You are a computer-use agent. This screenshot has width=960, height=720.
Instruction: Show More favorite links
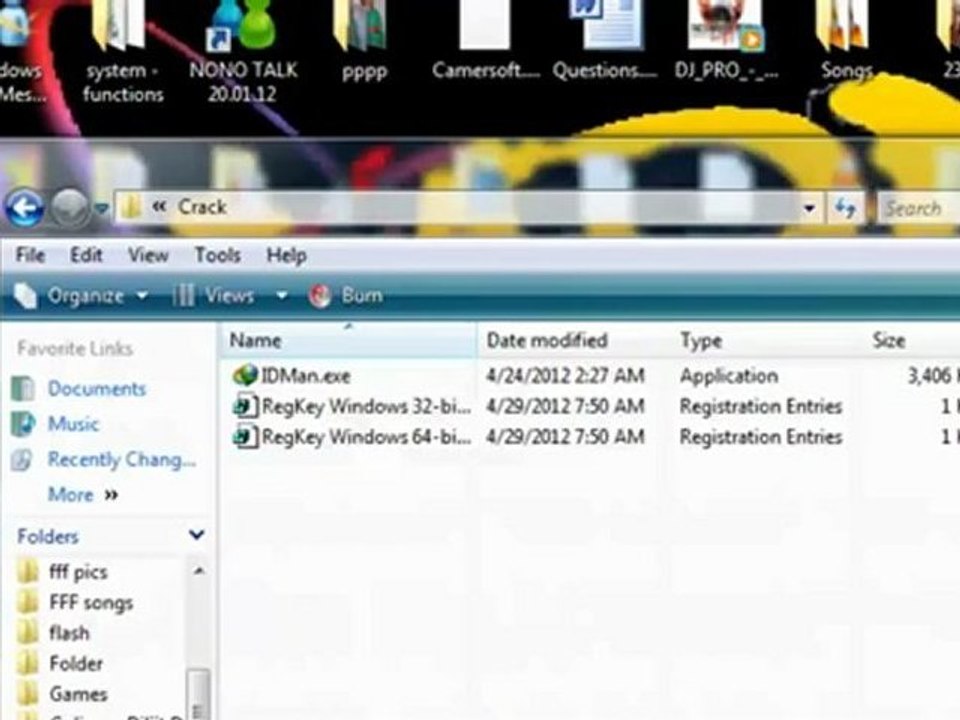click(x=83, y=494)
